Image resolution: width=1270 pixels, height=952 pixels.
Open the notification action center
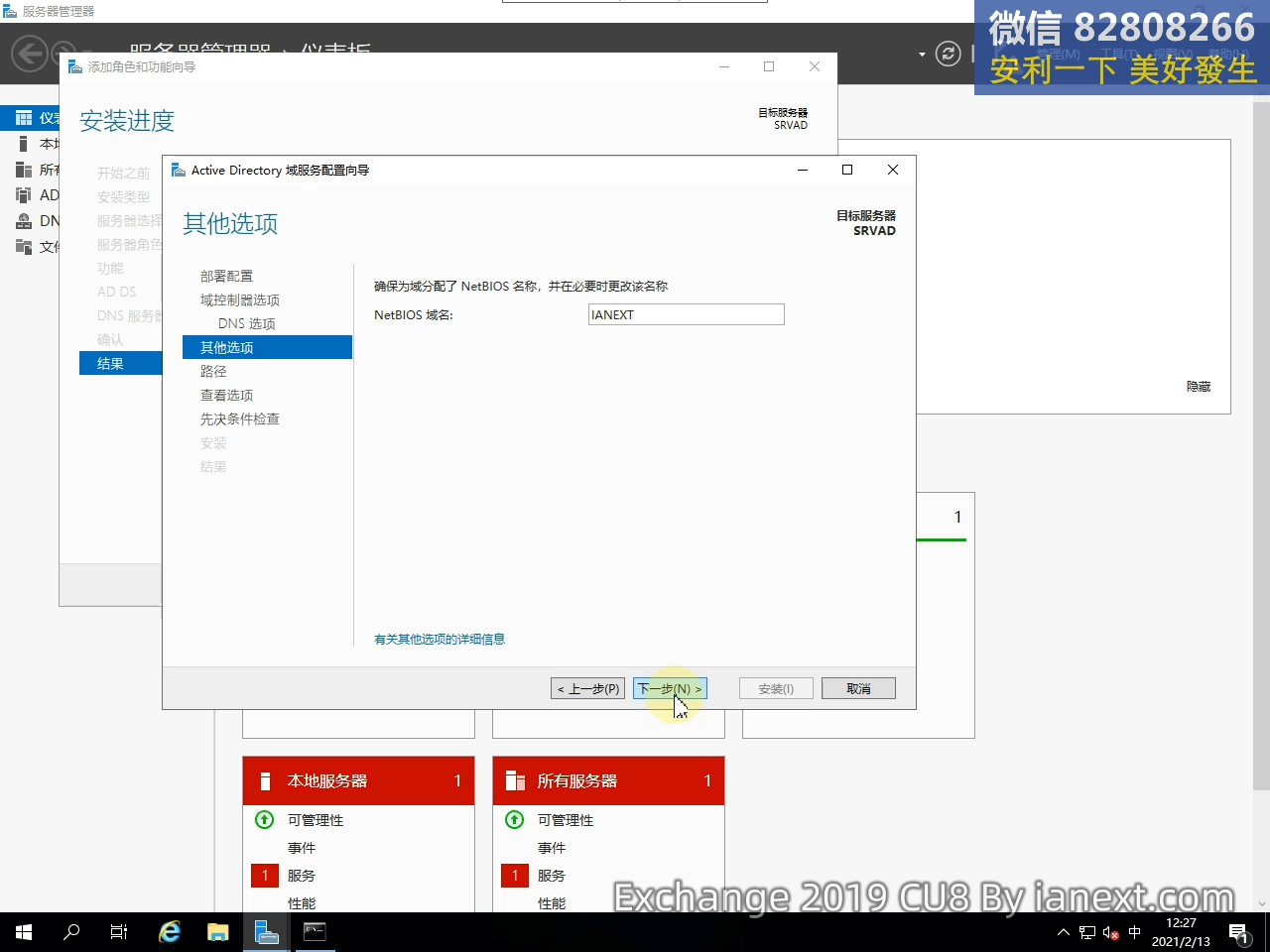click(1238, 932)
